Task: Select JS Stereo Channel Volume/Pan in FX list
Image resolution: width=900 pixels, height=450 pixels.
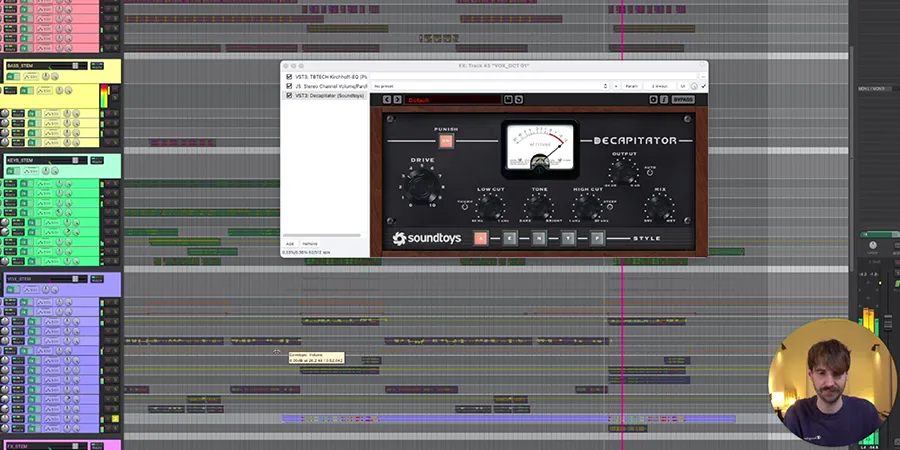Action: (x=331, y=86)
